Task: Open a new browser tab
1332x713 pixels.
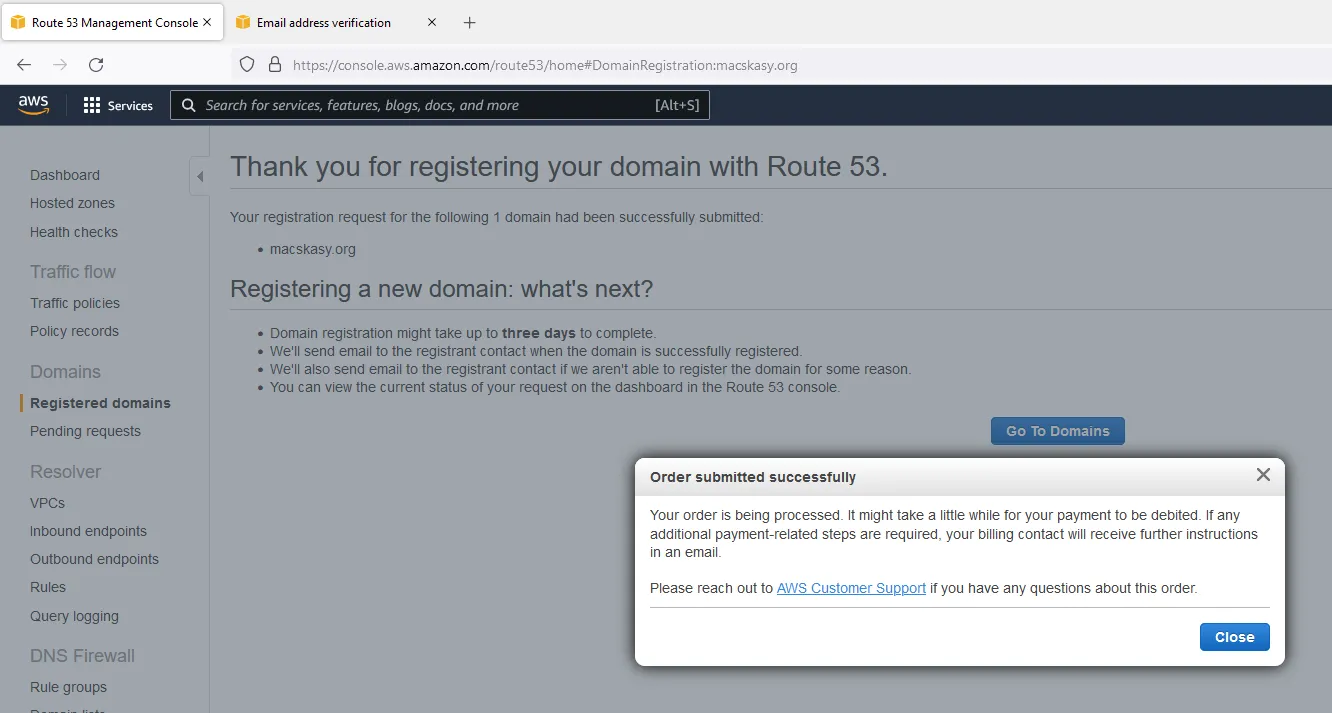Action: [x=470, y=22]
